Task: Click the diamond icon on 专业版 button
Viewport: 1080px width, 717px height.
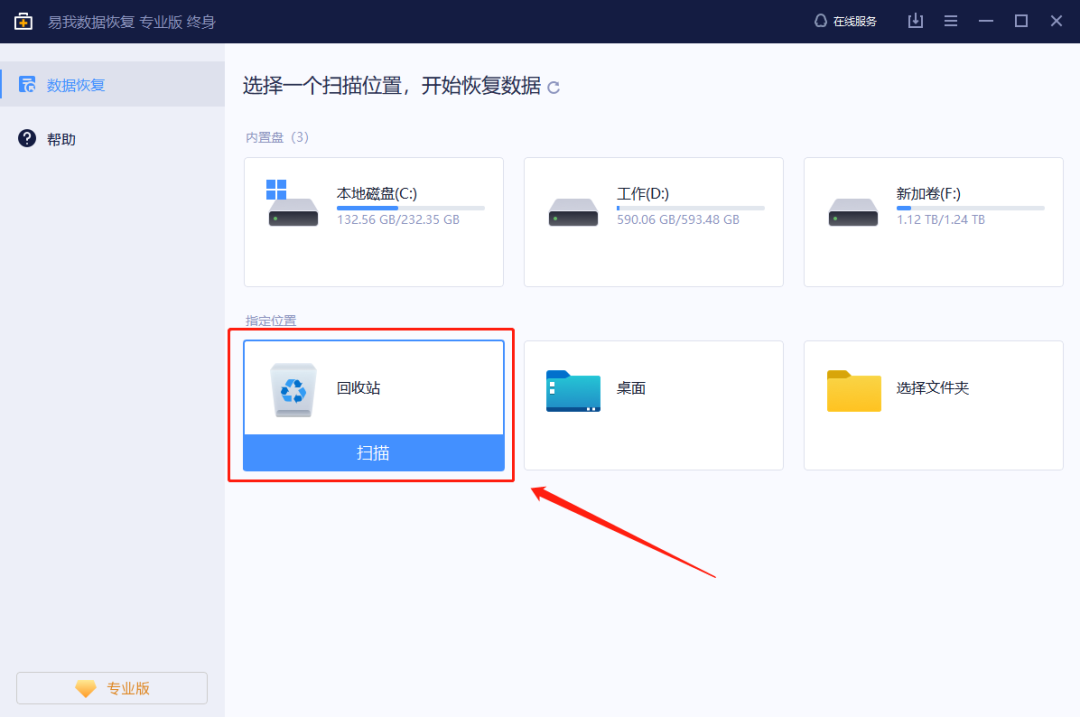Action: click(86, 688)
